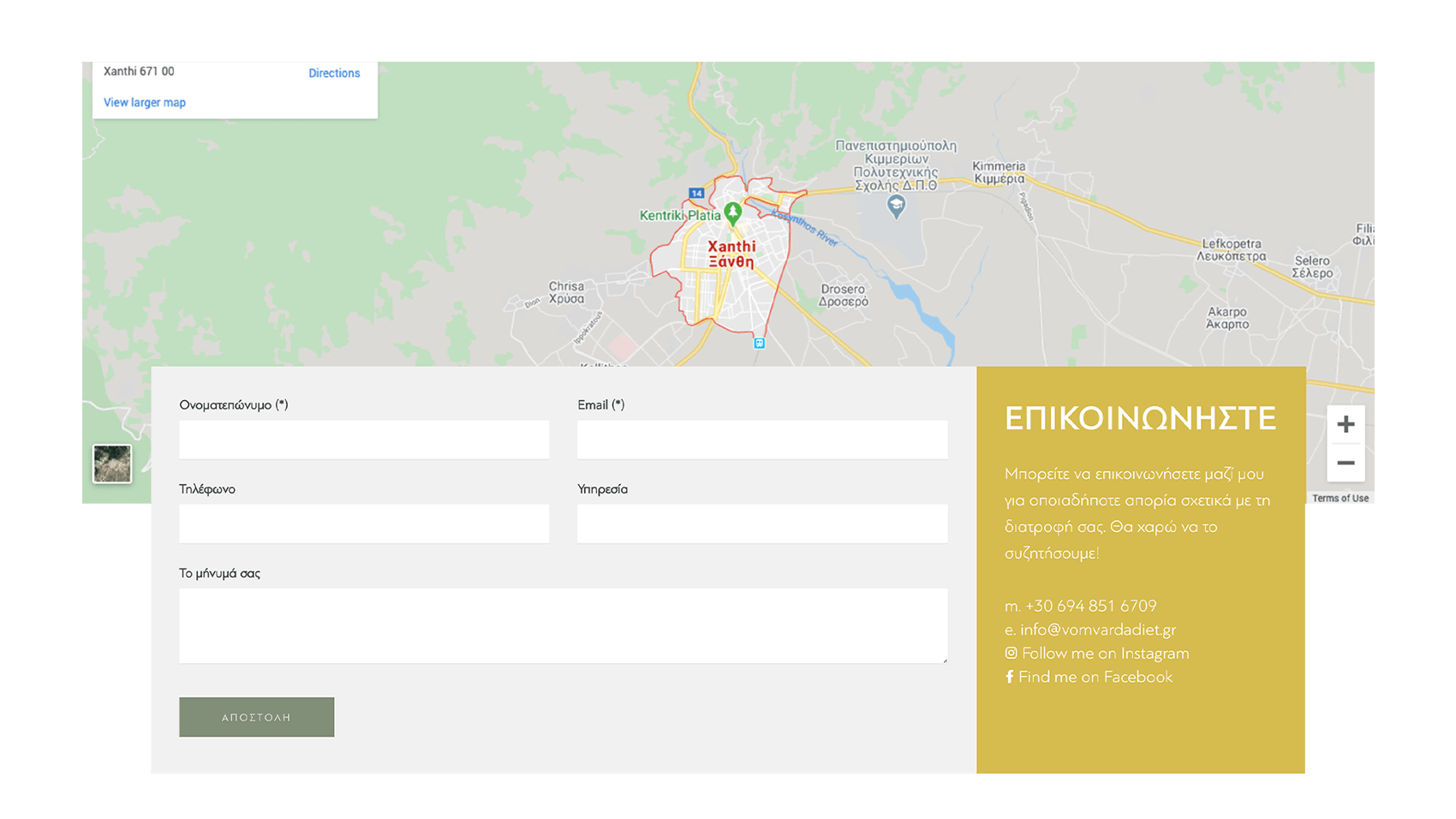
Task: Click the map zoom in plus button
Action: (x=1346, y=424)
